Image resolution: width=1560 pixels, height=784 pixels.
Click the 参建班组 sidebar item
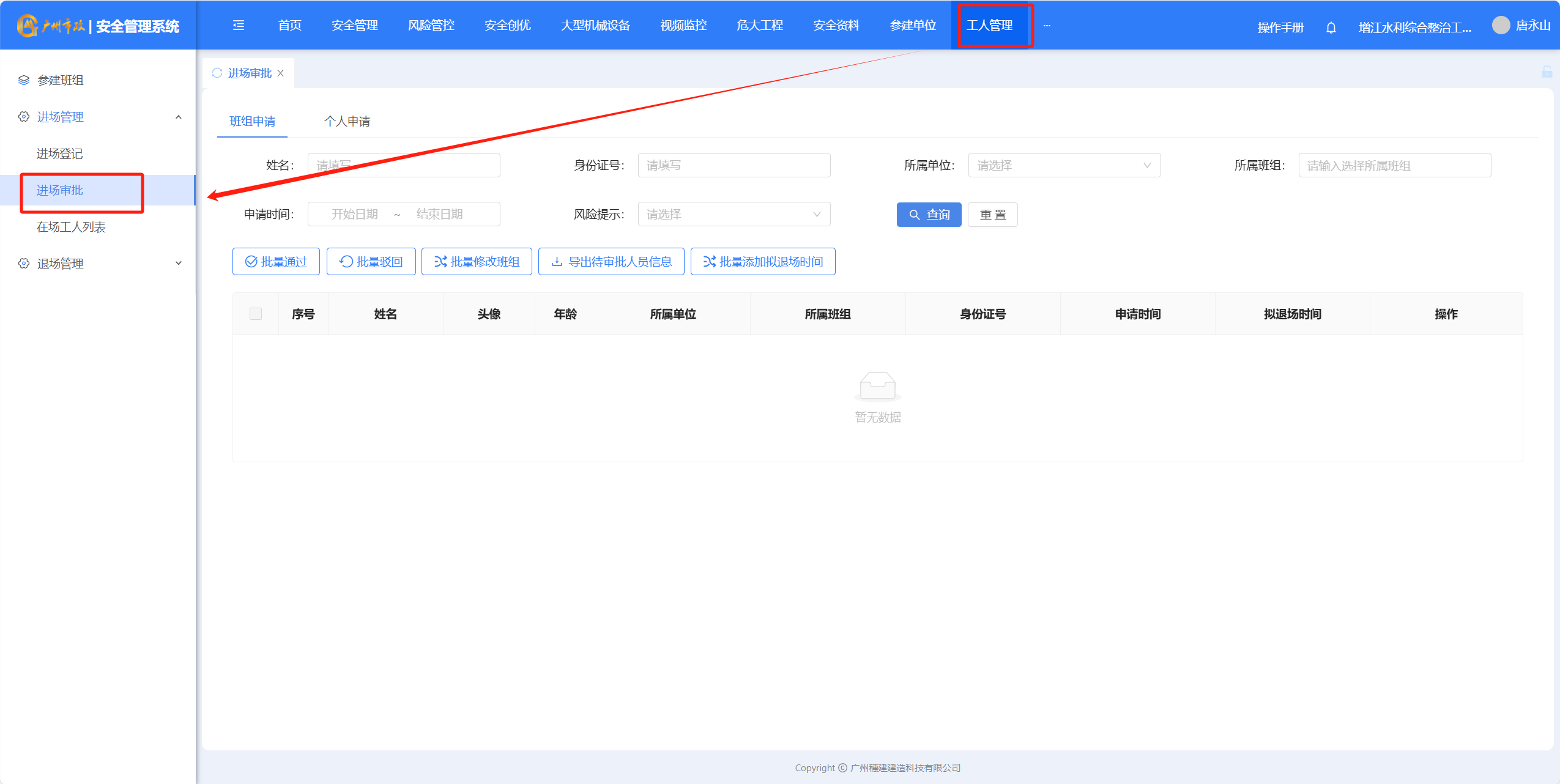(x=60, y=80)
